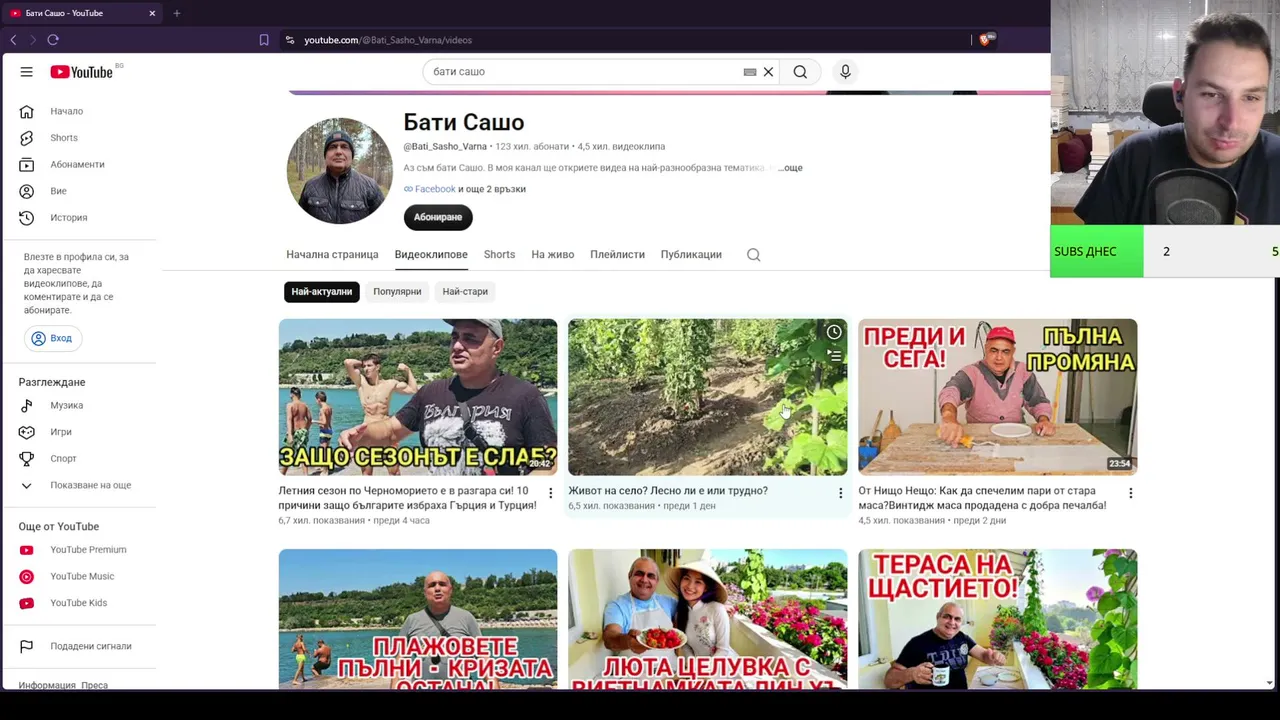Open options menu for Живот на село video

coord(840,493)
